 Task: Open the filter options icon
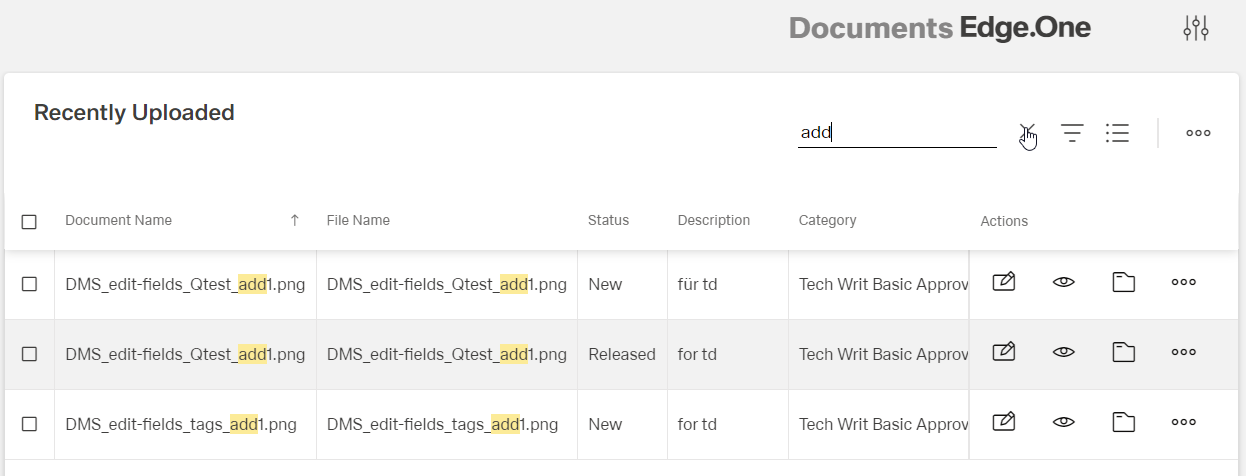click(x=1072, y=133)
